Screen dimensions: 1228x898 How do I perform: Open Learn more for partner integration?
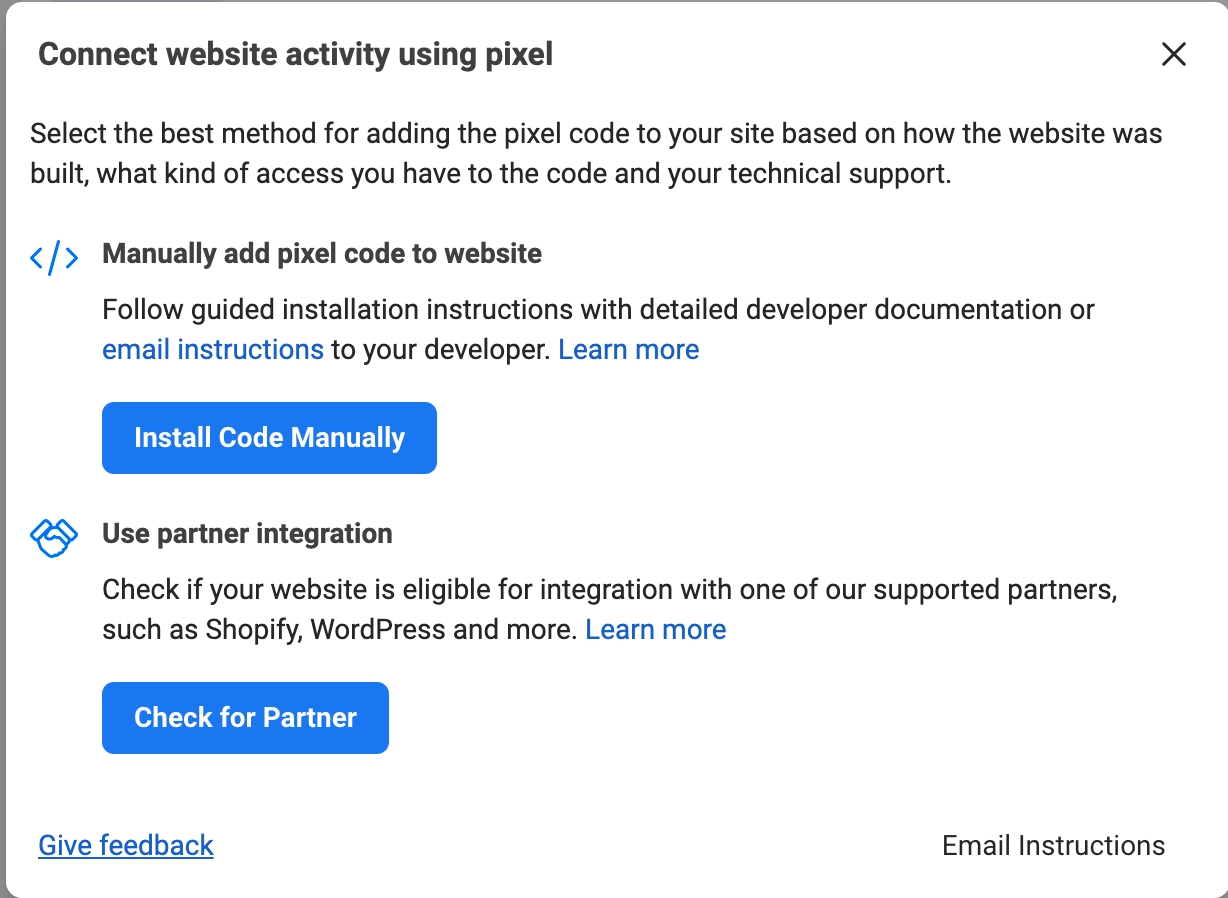[655, 630]
